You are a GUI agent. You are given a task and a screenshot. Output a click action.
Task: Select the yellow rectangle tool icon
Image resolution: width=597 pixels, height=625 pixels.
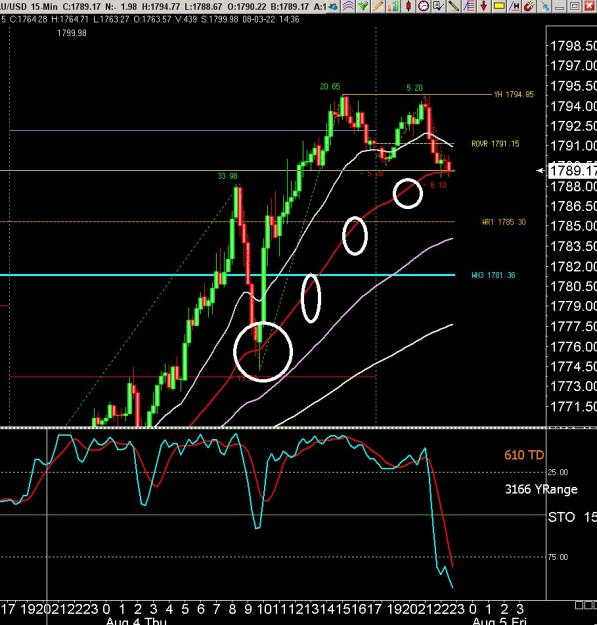(x=499, y=6)
